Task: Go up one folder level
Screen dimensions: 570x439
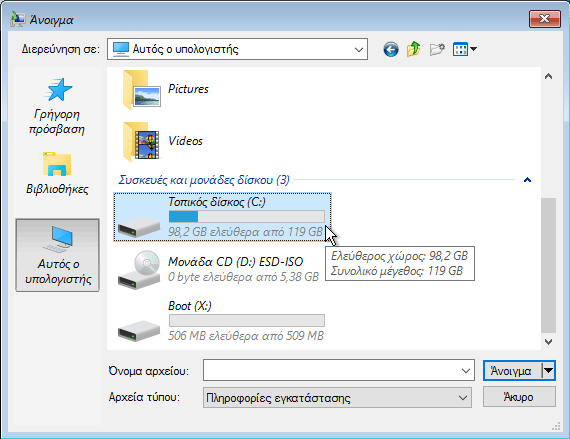Action: click(x=414, y=49)
